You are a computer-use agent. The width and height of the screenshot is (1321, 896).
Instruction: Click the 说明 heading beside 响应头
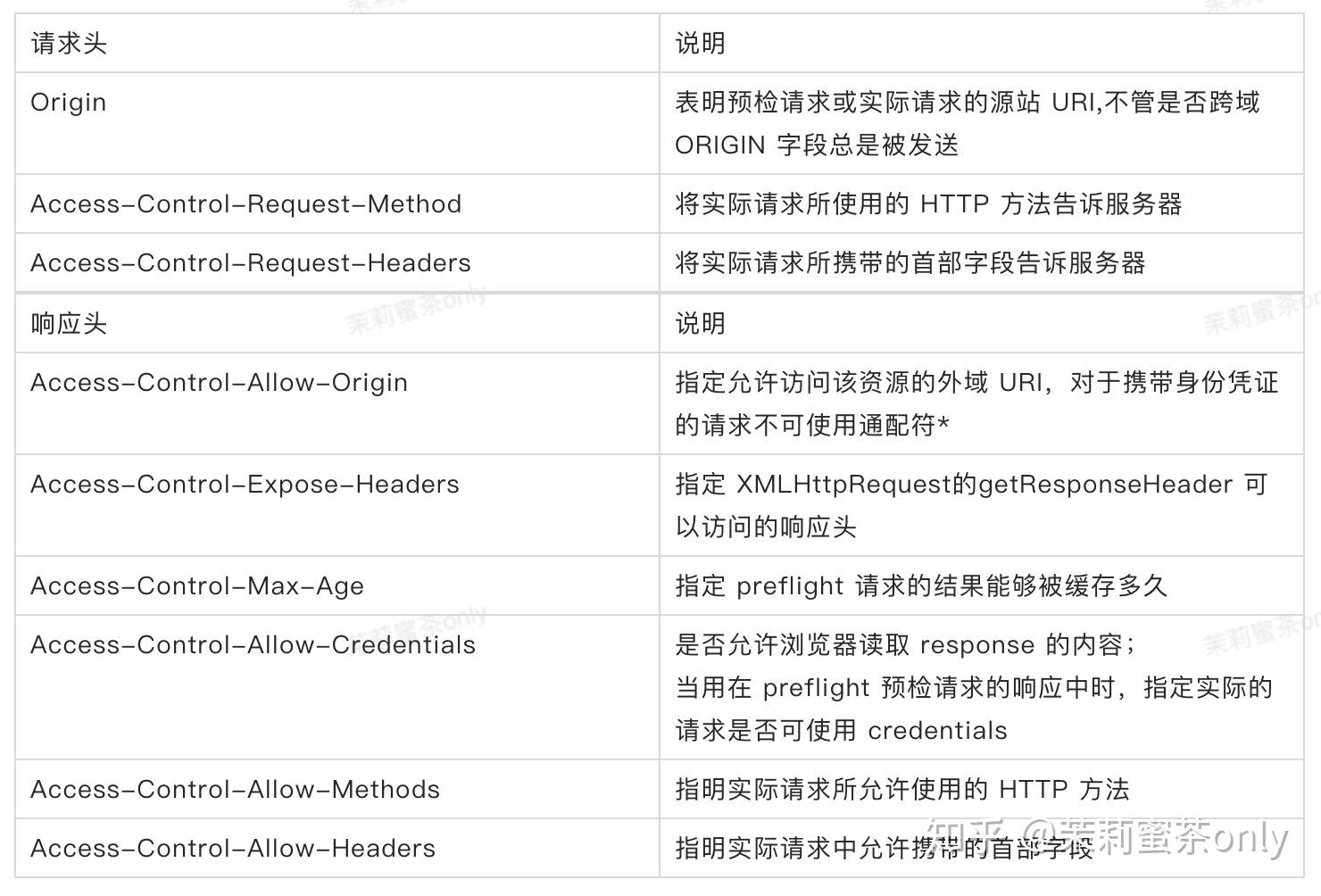[701, 323]
